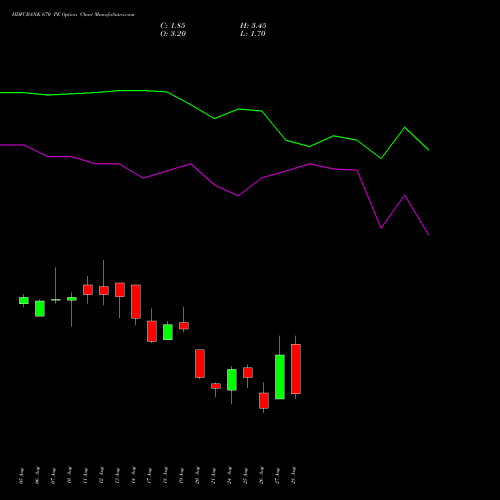Screen dimensions: 500x500
Task: Select the red candle for 14 Aug
Action: click(x=136, y=301)
